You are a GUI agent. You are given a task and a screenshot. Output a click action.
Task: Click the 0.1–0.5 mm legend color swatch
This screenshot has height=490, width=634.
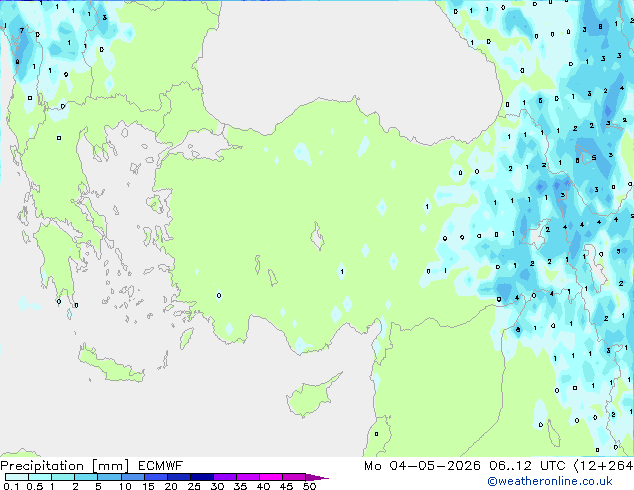pos(17,477)
